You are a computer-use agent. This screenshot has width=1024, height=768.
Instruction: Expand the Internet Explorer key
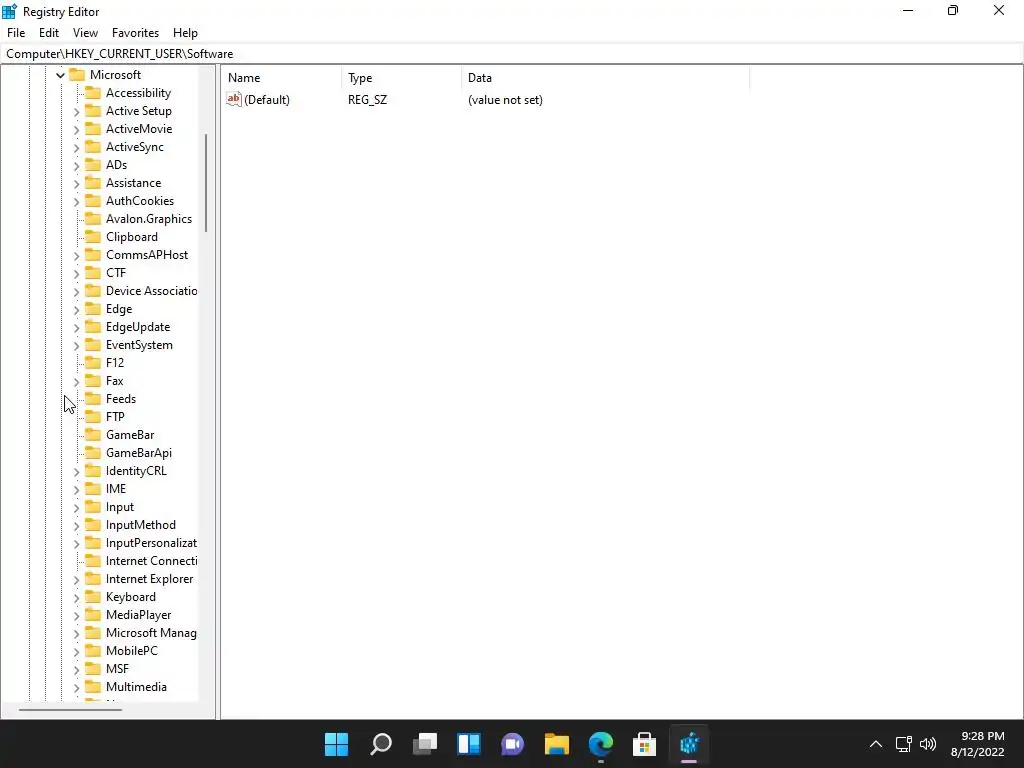click(x=76, y=579)
